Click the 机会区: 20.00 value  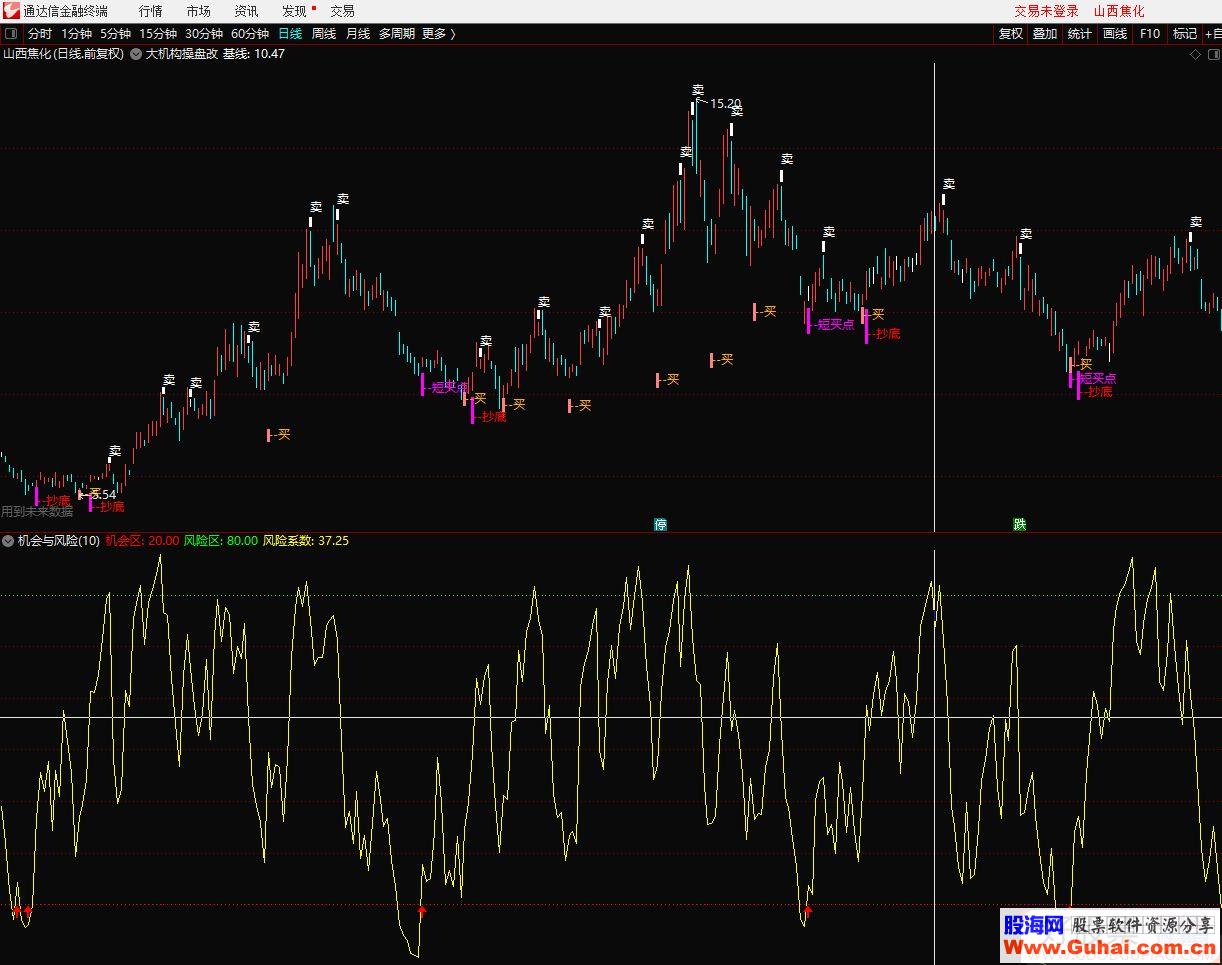click(141, 541)
